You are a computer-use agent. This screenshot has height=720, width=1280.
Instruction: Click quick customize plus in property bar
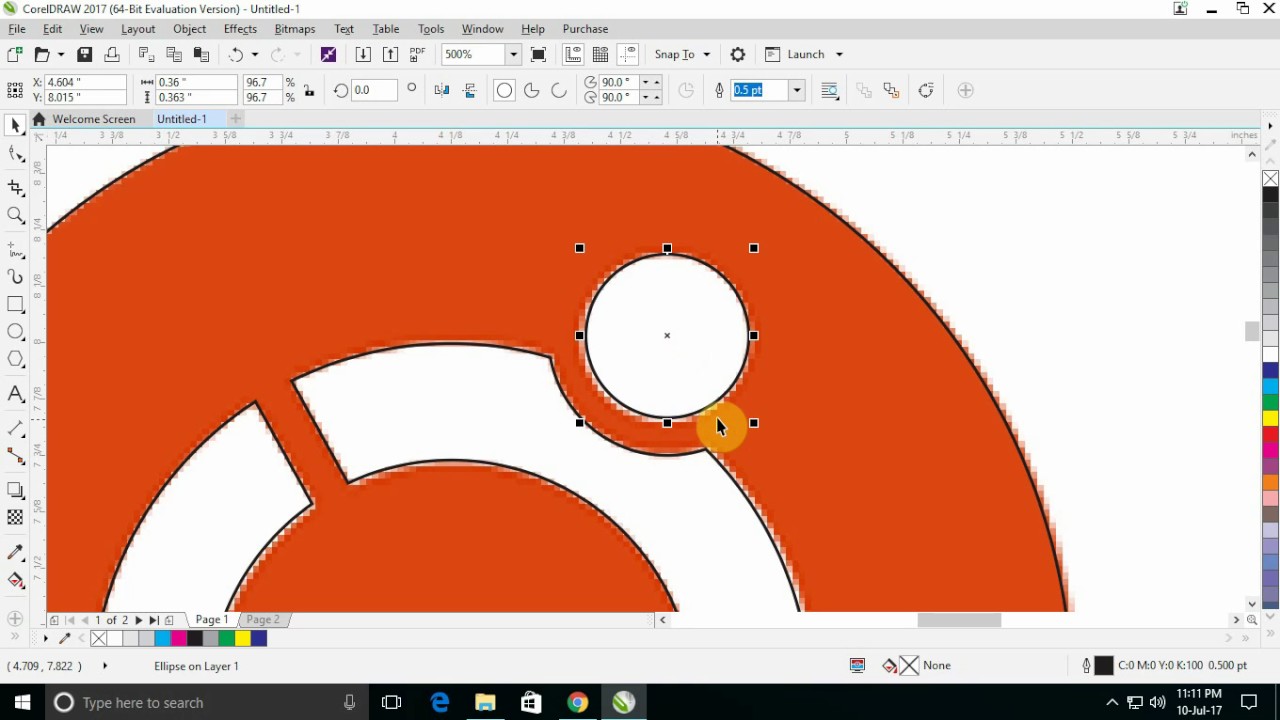pos(965,90)
